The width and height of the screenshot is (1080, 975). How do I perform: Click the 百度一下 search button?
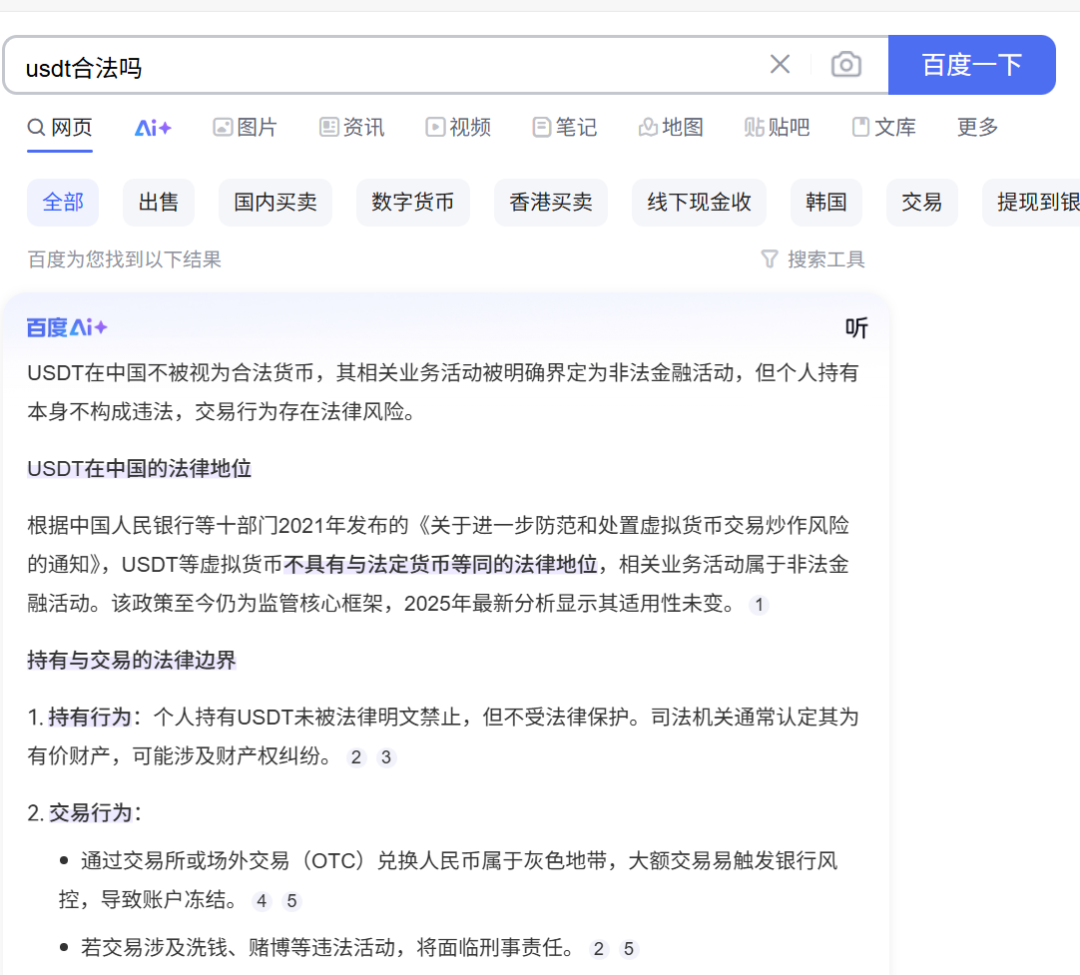(x=971, y=65)
